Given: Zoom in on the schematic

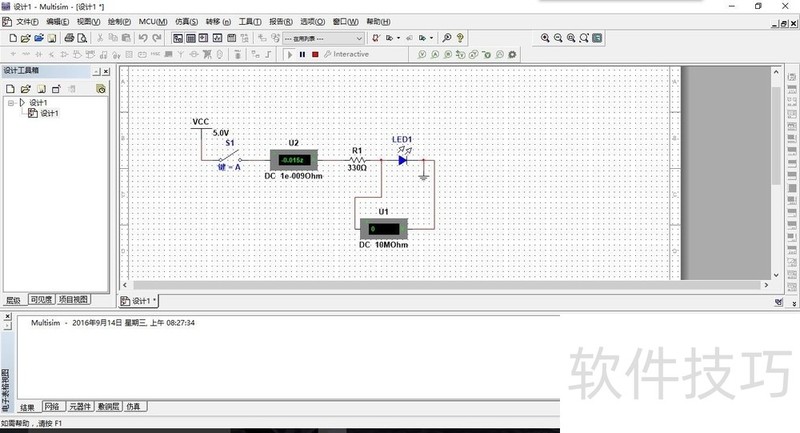Looking at the screenshot, I should (545, 38).
